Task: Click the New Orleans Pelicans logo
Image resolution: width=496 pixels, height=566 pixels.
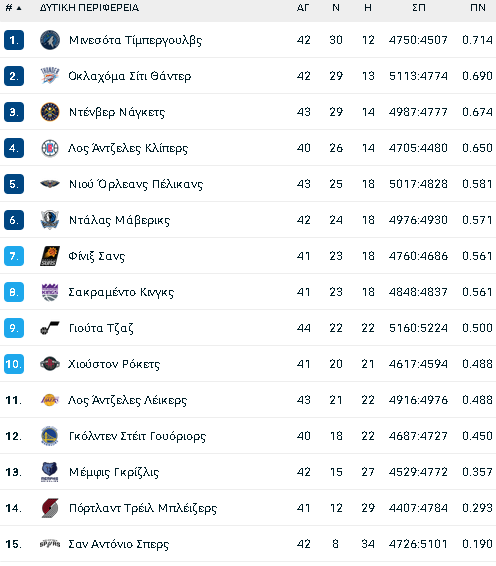Action: (x=50, y=184)
